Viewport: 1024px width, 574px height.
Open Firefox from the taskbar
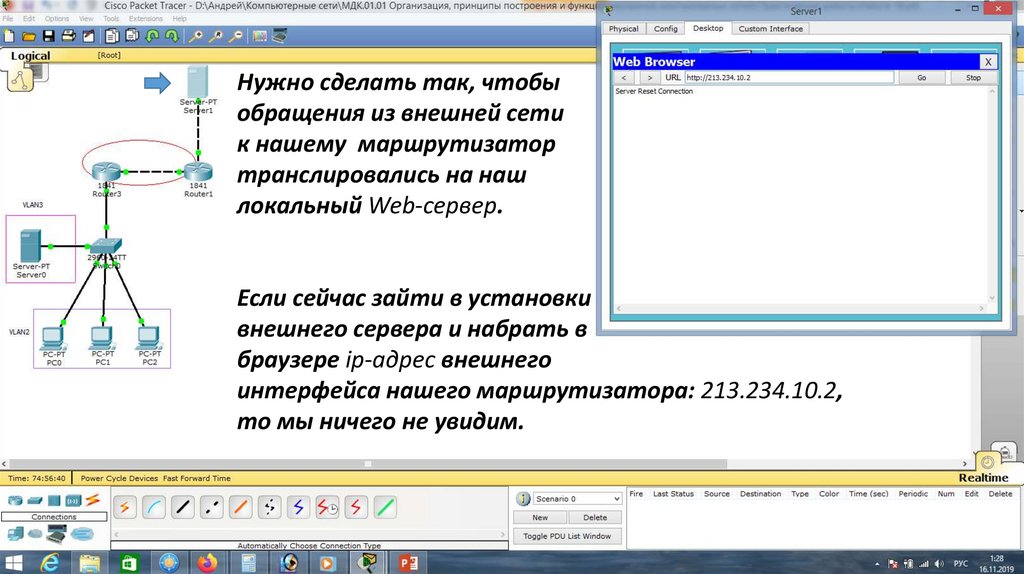[x=208, y=562]
